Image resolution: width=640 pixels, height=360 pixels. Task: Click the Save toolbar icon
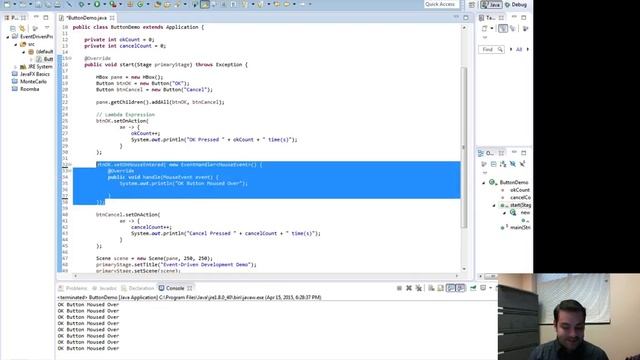(x=38, y=4)
